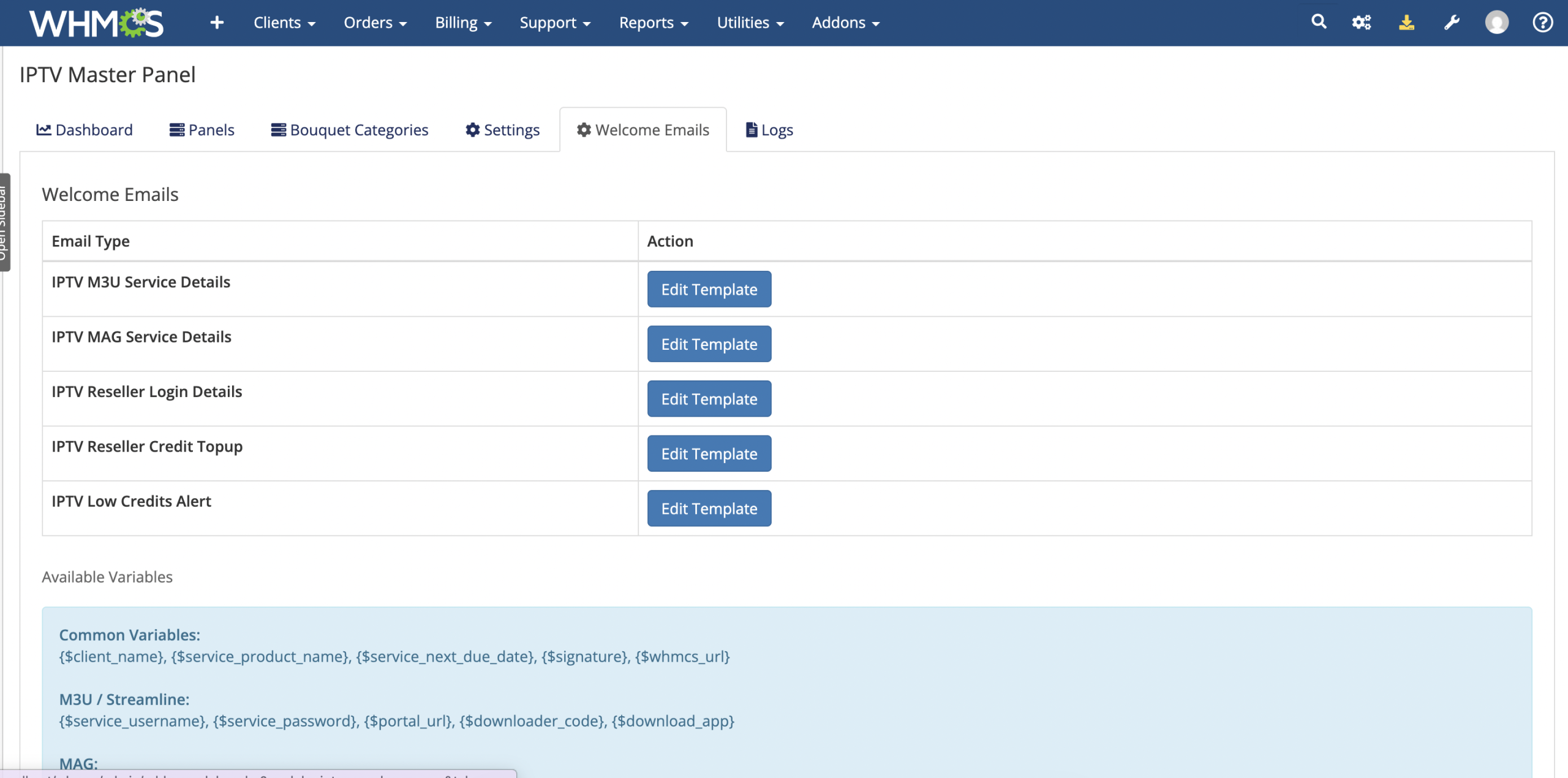1568x778 pixels.
Task: Open the help question mark icon
Action: (x=1542, y=23)
